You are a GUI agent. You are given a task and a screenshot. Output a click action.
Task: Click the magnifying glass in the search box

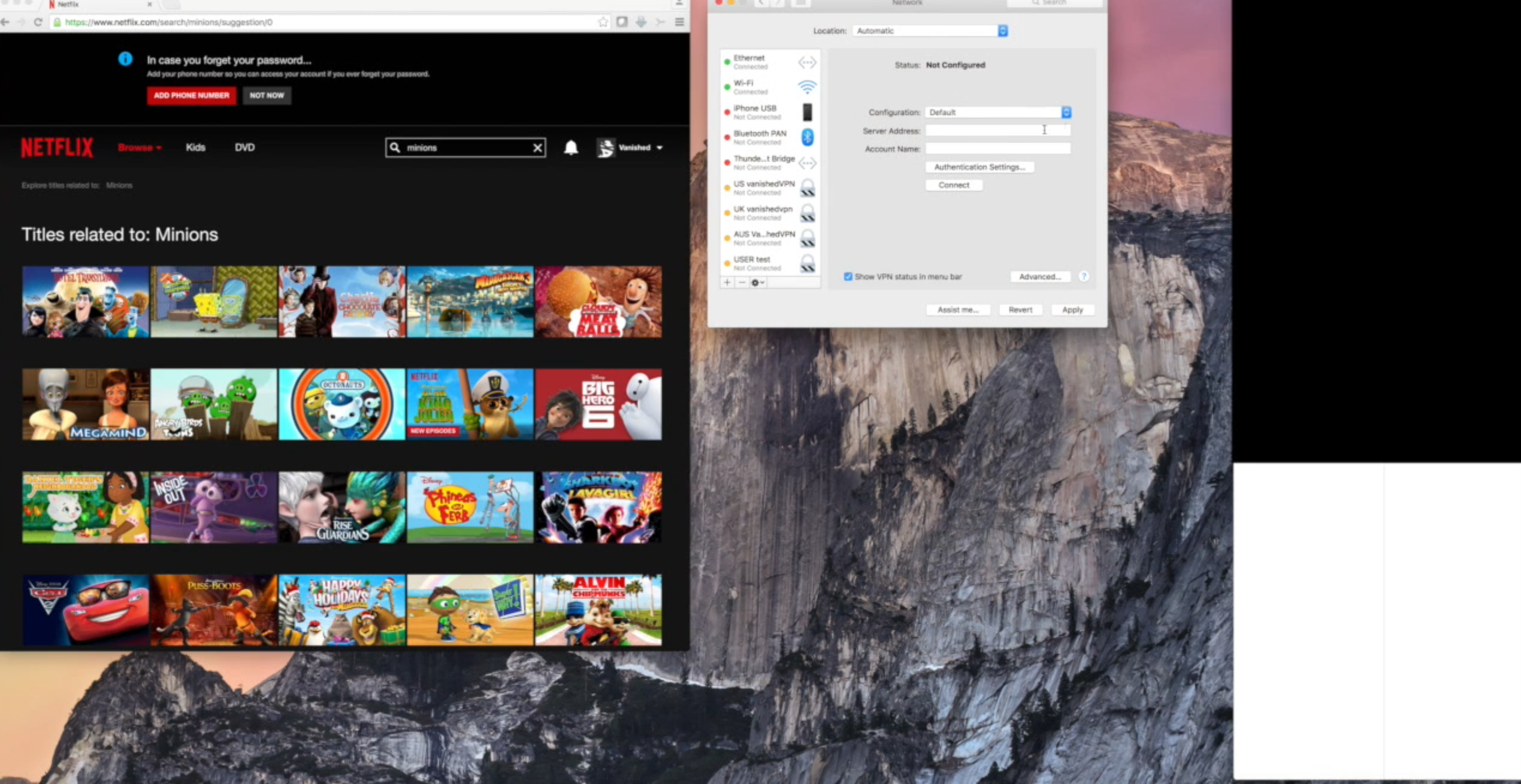(395, 148)
